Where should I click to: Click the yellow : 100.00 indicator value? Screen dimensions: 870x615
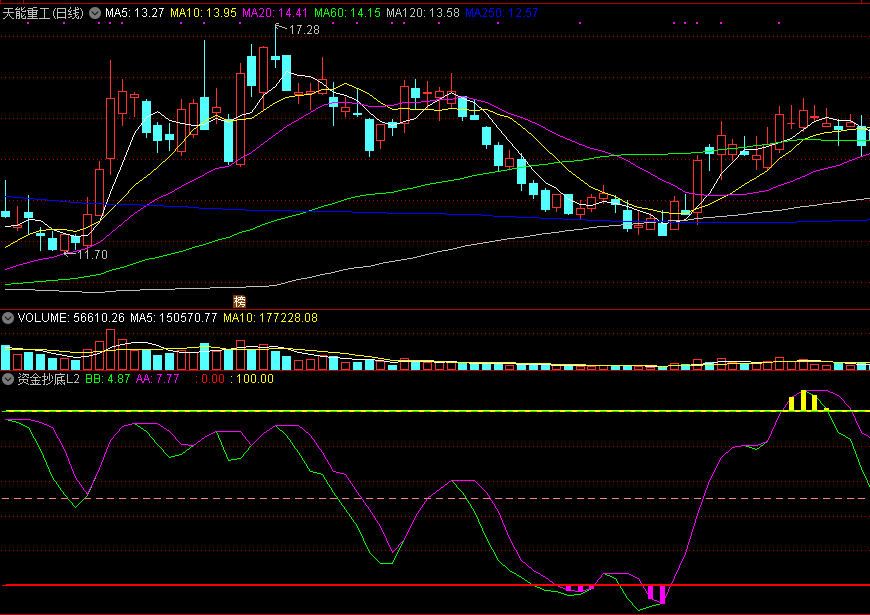(252, 379)
